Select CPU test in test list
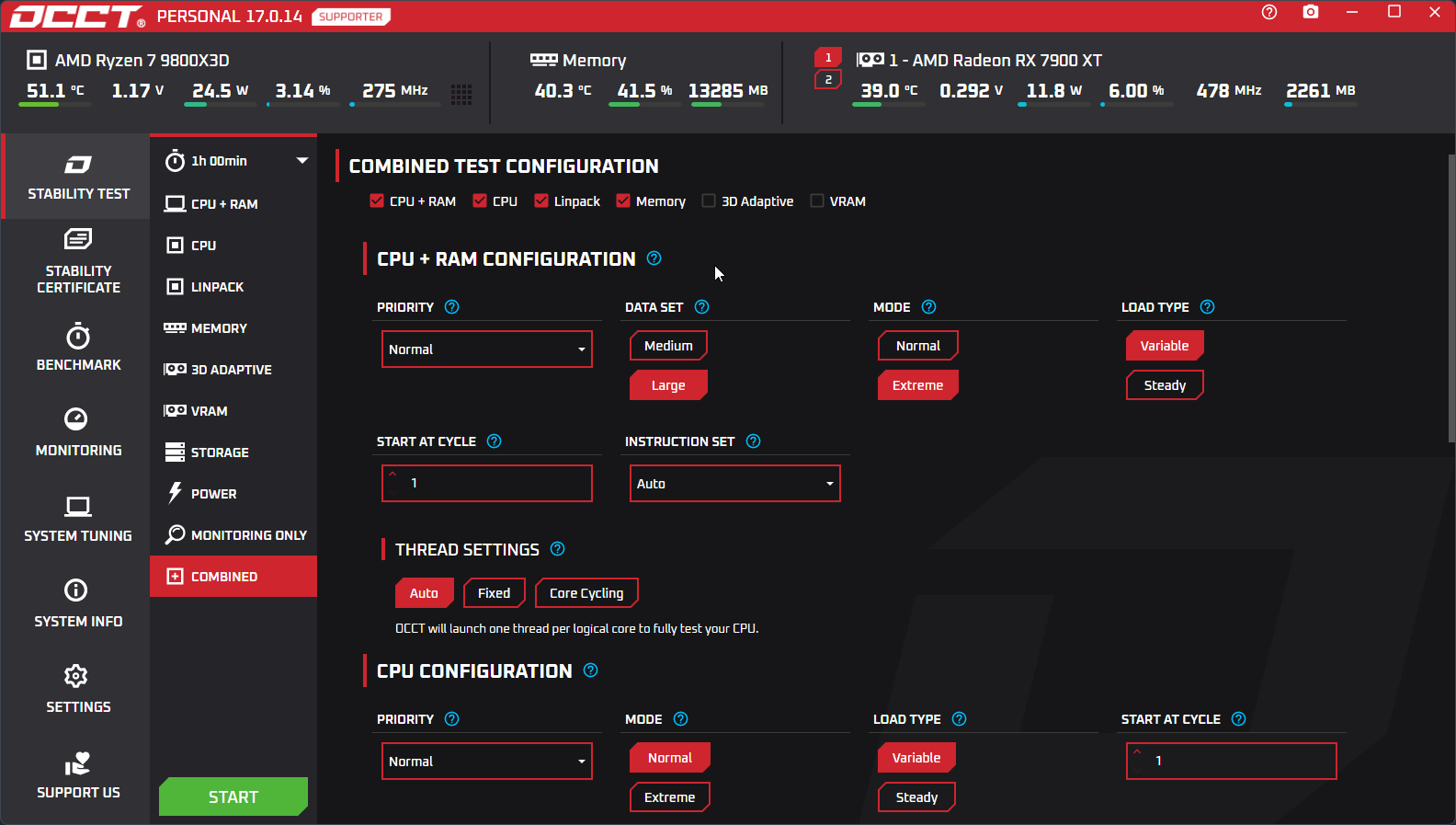The image size is (1456, 825). tap(233, 246)
